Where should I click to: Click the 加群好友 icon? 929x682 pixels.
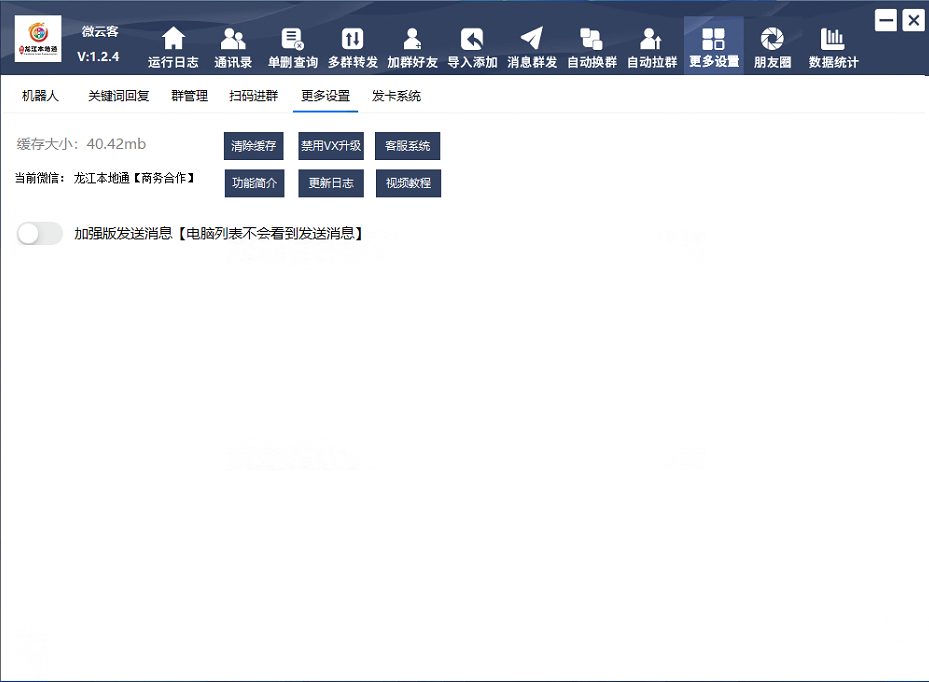[412, 40]
